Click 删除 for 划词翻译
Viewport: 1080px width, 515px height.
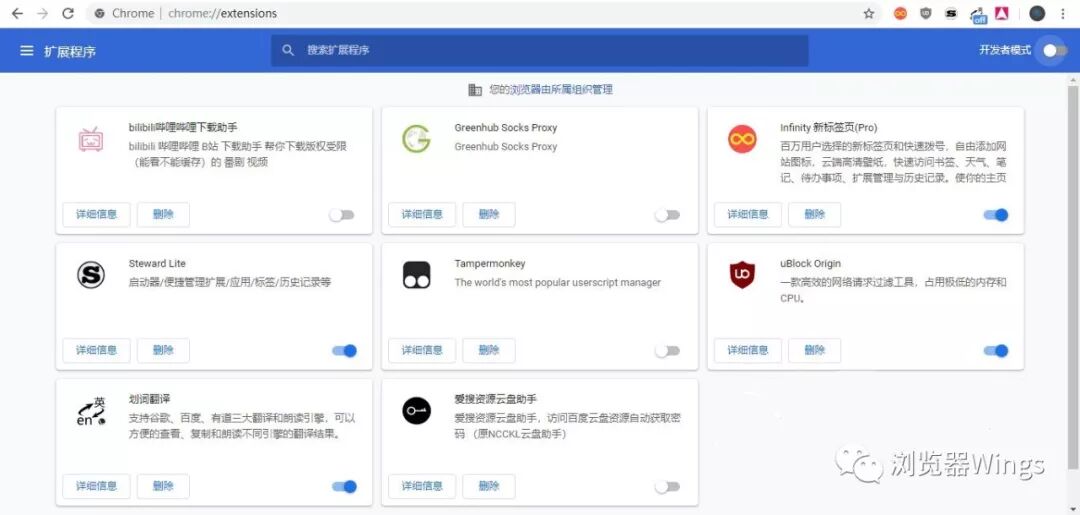(x=163, y=486)
